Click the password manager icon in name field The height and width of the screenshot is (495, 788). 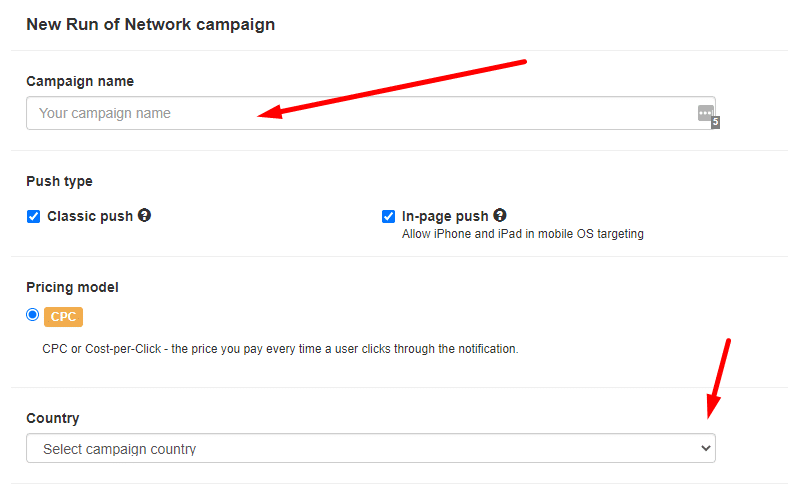click(x=706, y=113)
